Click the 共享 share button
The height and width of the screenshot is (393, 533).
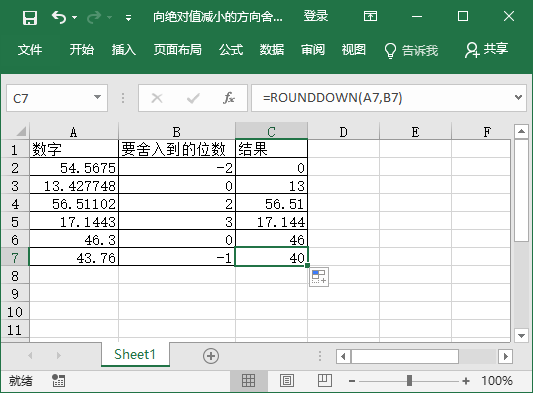(486, 50)
